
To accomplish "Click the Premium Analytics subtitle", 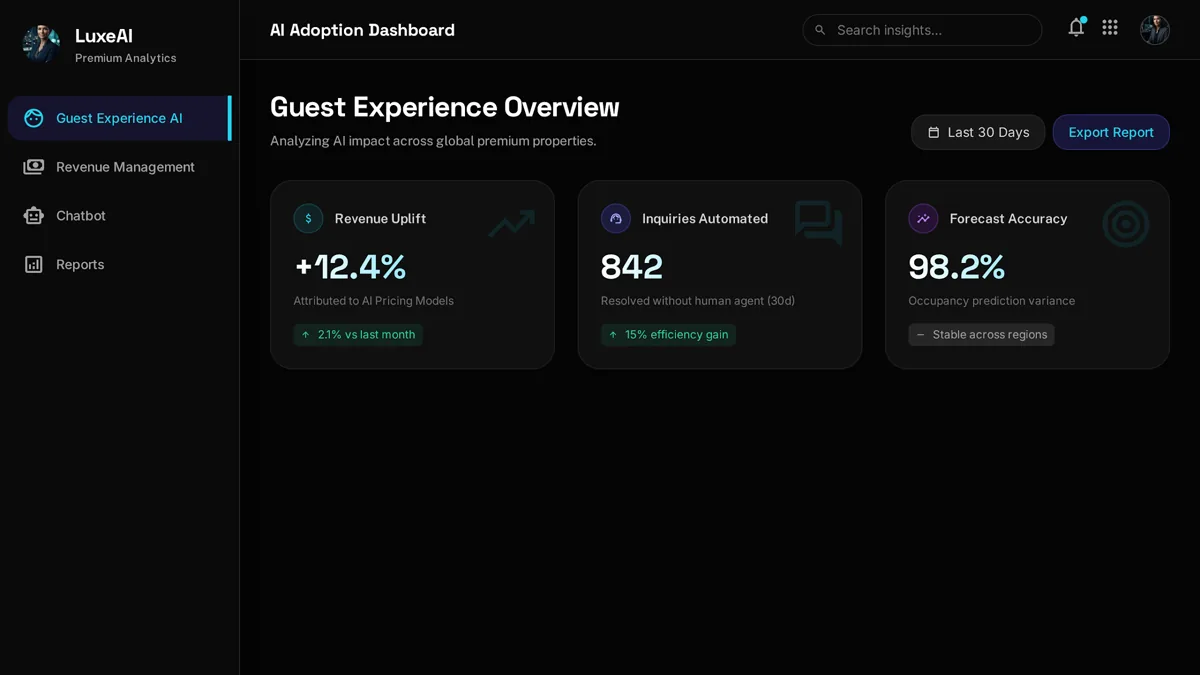I will pos(126,58).
